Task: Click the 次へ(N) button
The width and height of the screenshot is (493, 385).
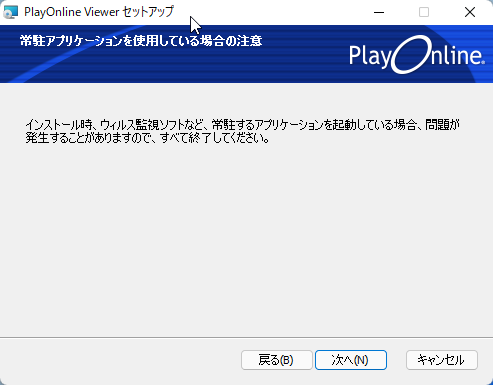Action: pos(351,360)
